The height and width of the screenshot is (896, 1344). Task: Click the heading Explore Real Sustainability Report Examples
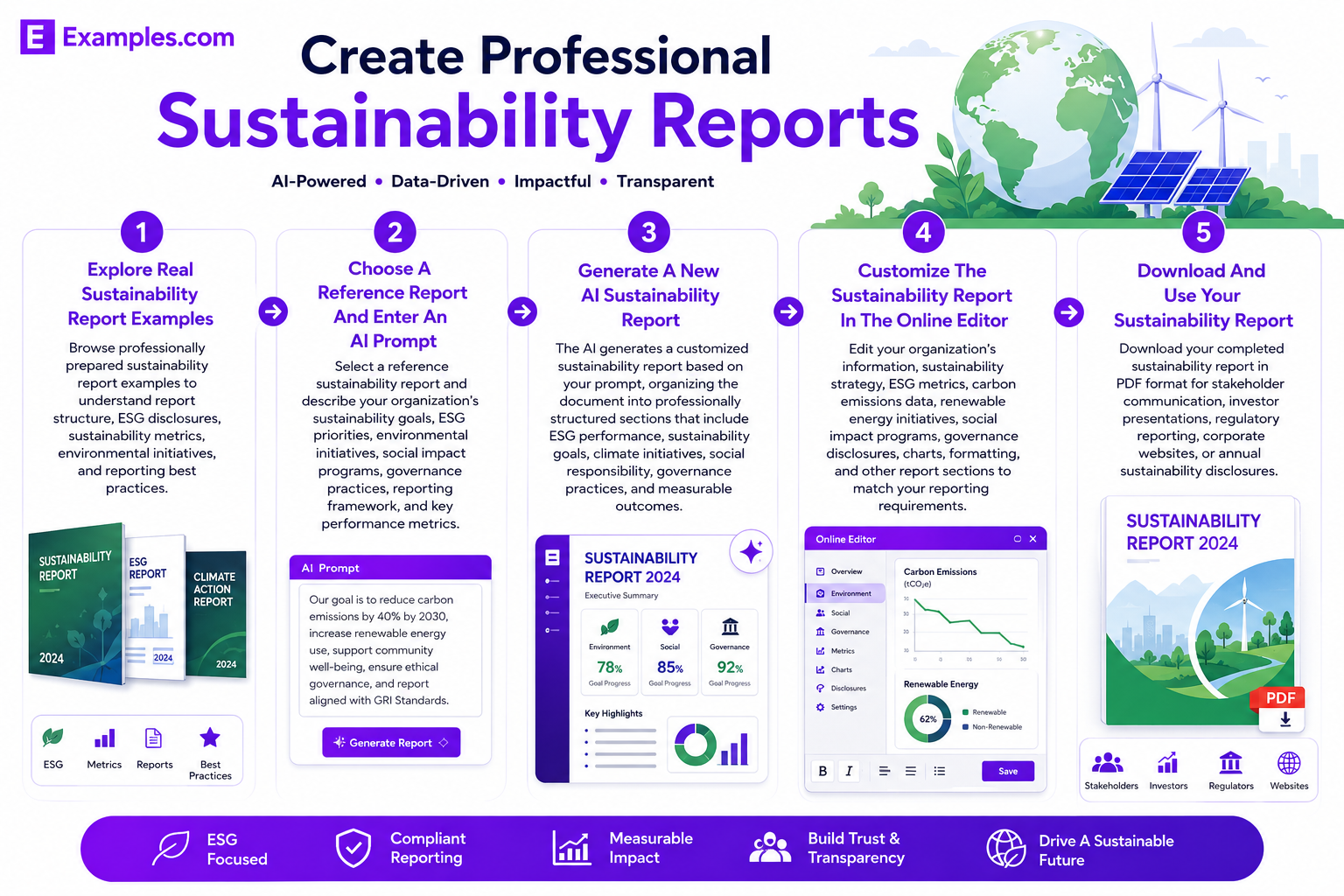point(140,294)
